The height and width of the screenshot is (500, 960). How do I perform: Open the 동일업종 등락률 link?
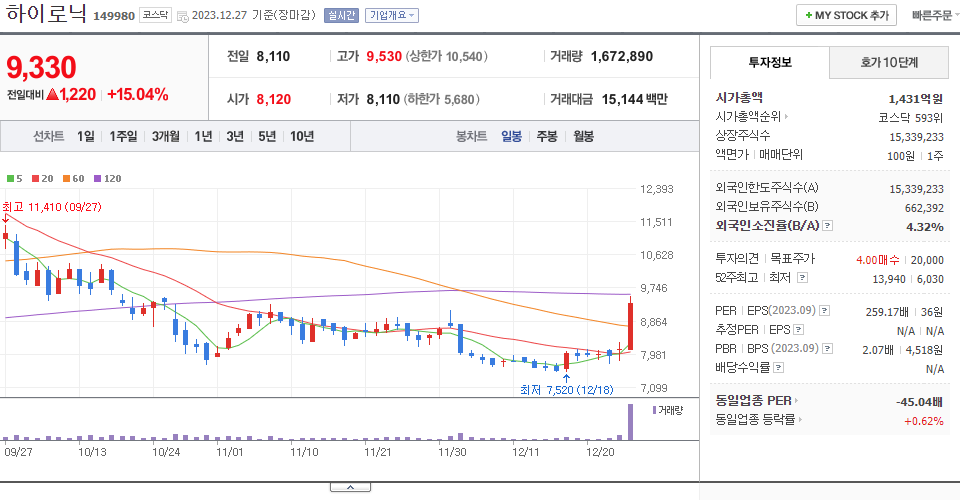(x=759, y=420)
